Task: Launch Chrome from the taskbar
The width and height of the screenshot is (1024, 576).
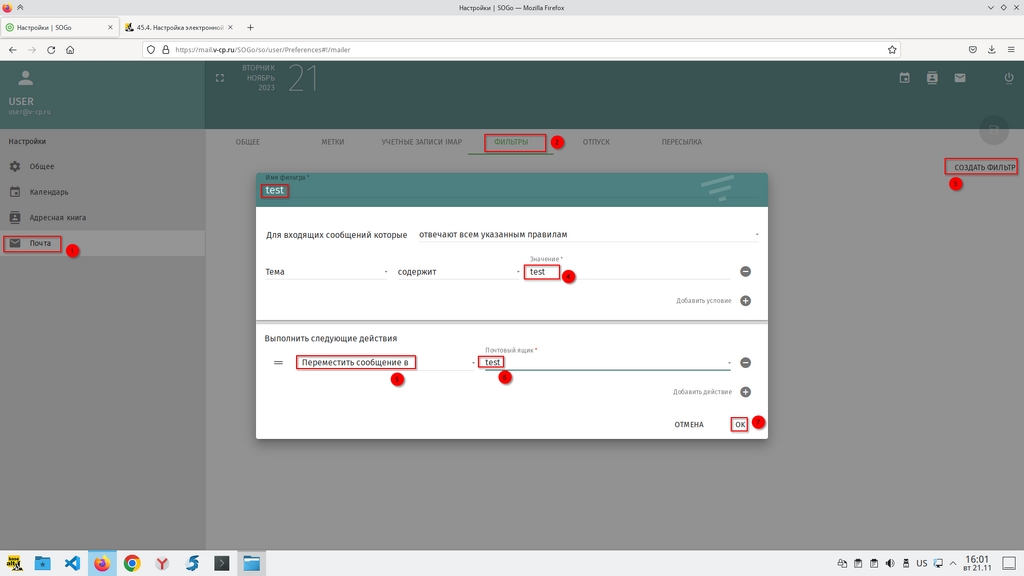Action: coord(132,563)
